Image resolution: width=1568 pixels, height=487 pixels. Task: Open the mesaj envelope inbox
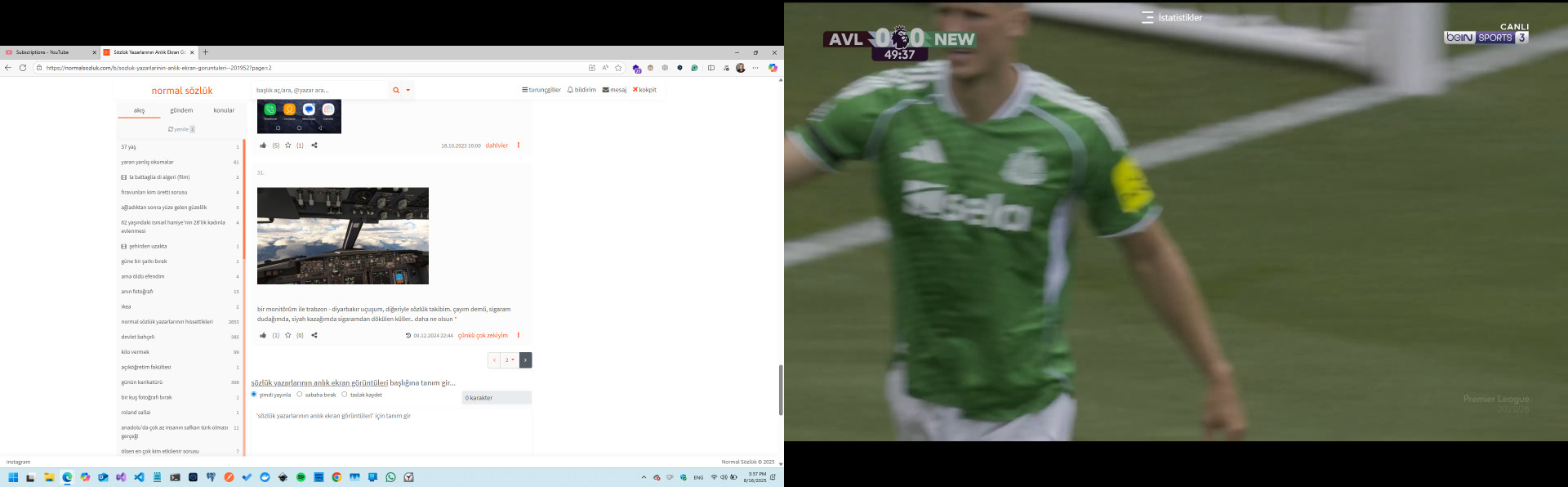614,90
